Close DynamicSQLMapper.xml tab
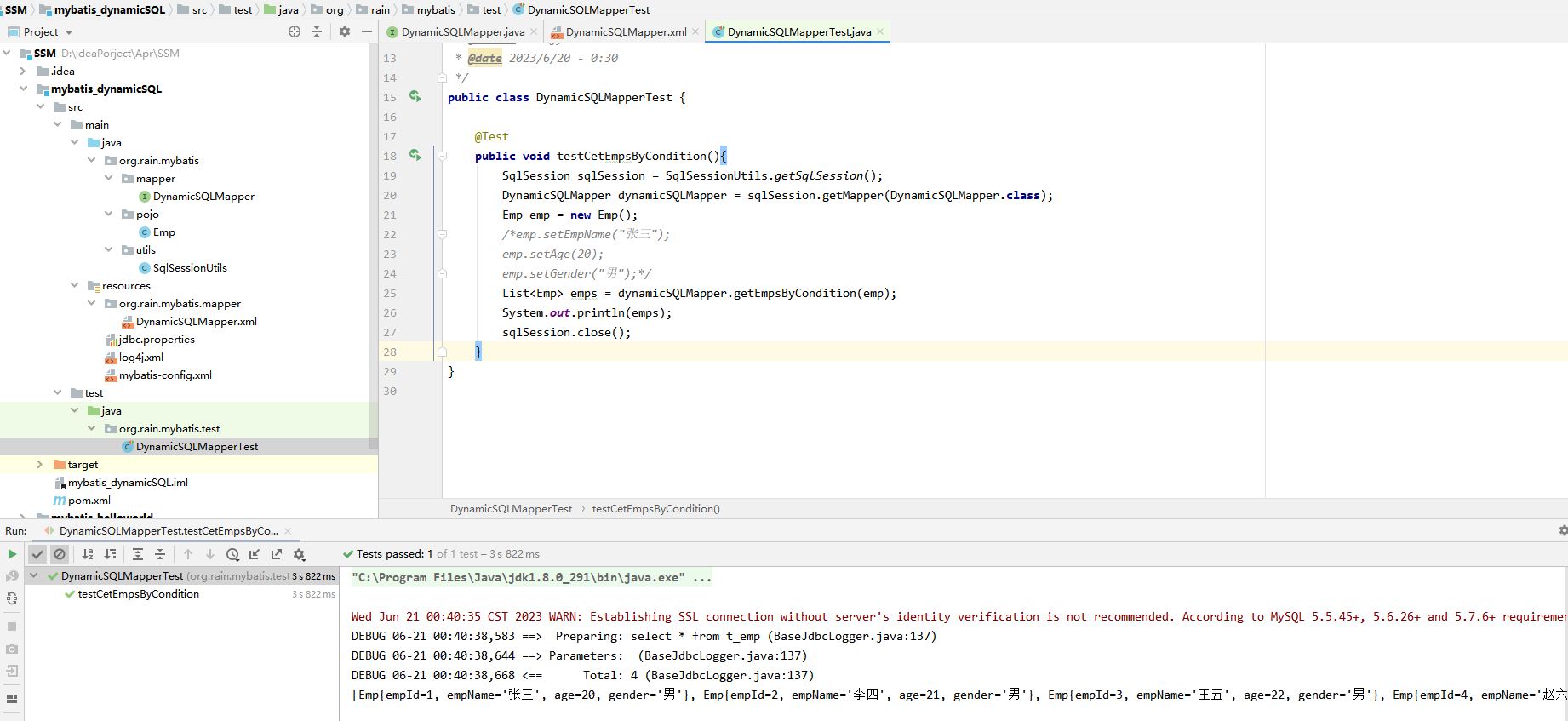Screen dimensions: 1568x721 [695, 31]
